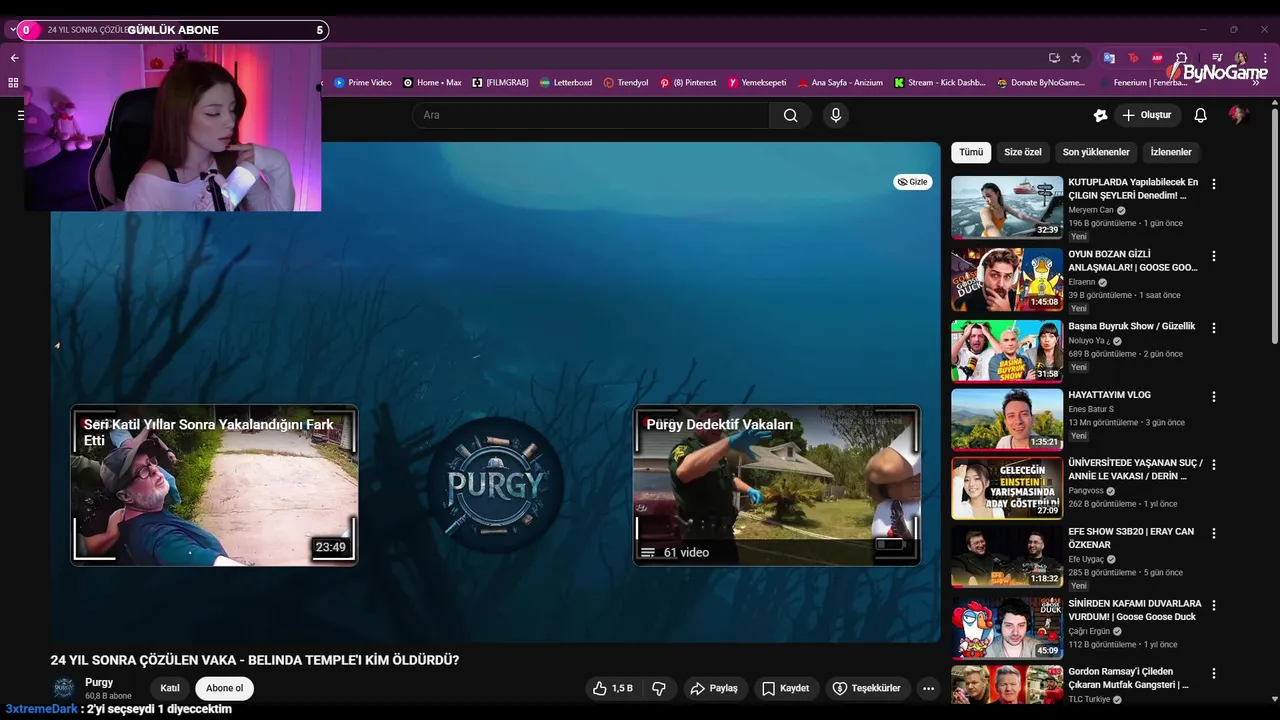This screenshot has height=720, width=1280.
Task: Open the media control toolbar icon
Action: (1216, 58)
